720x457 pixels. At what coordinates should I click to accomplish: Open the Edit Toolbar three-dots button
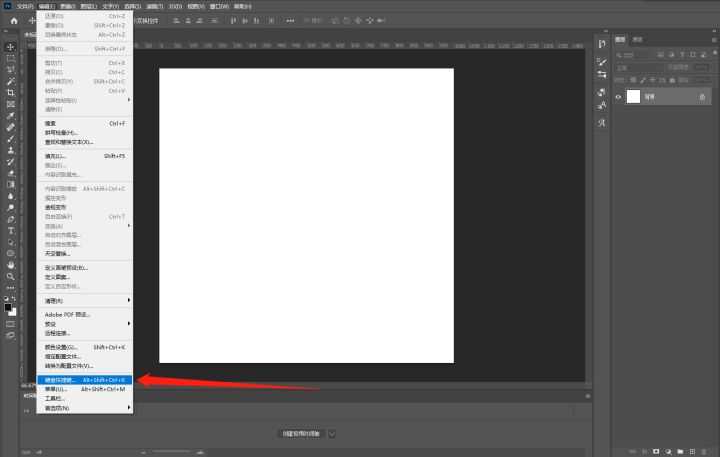pos(11,288)
